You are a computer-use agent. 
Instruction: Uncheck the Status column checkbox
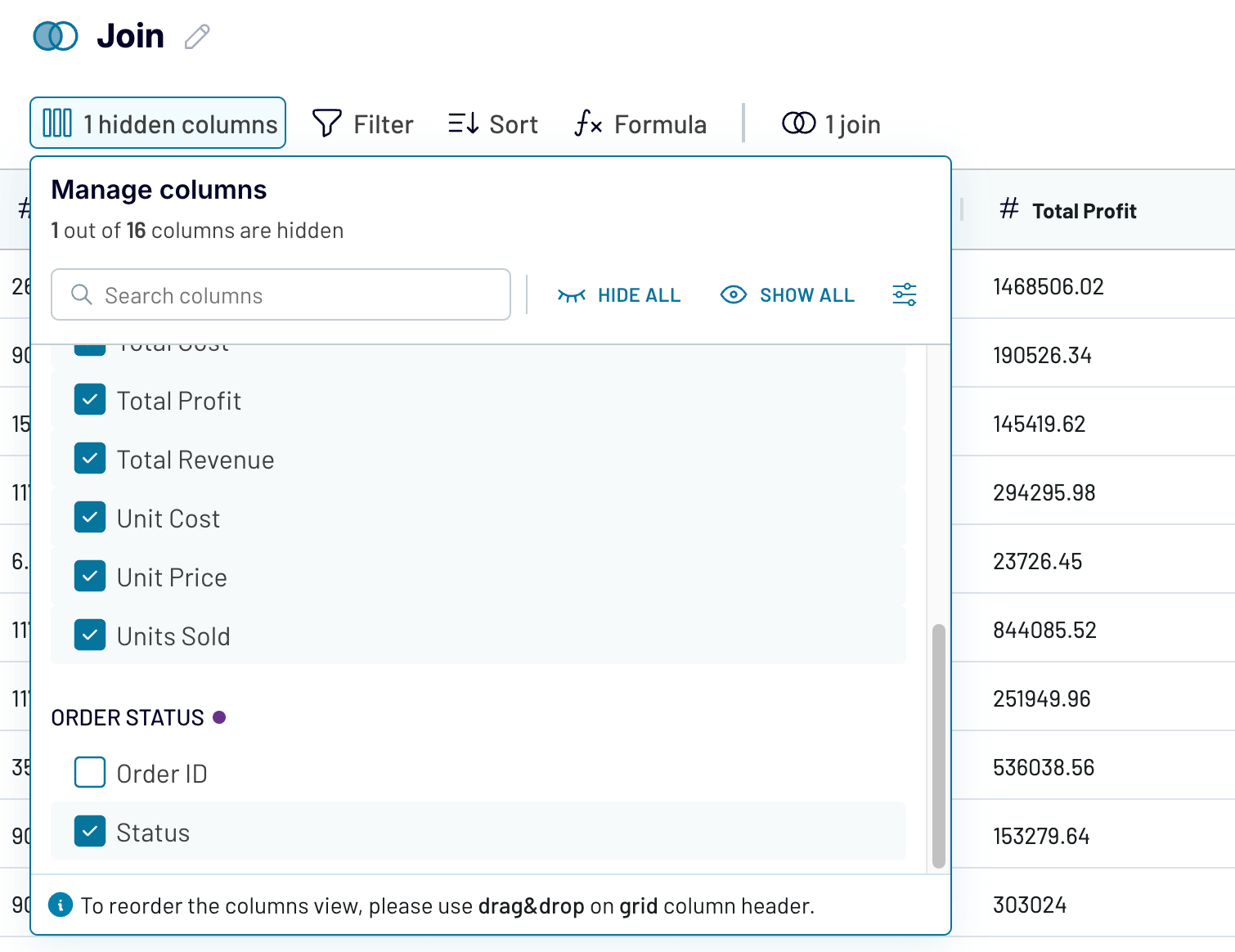pyautogui.click(x=90, y=831)
